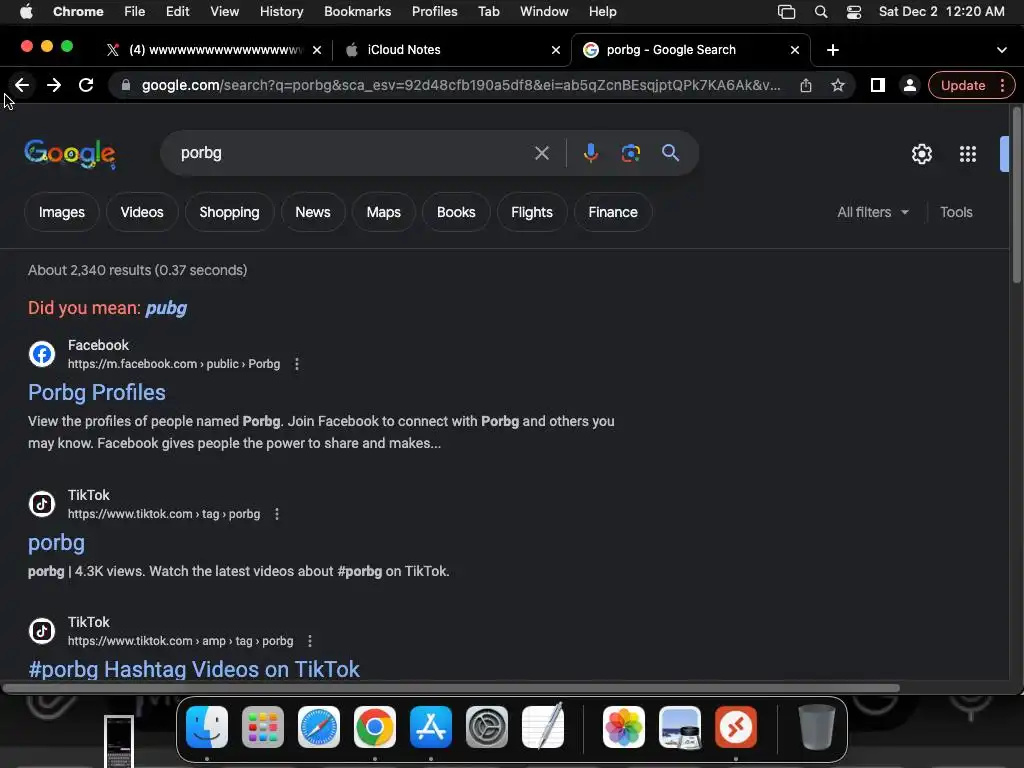The height and width of the screenshot is (768, 1024).
Task: Open more options for Facebook result
Action: click(x=296, y=364)
